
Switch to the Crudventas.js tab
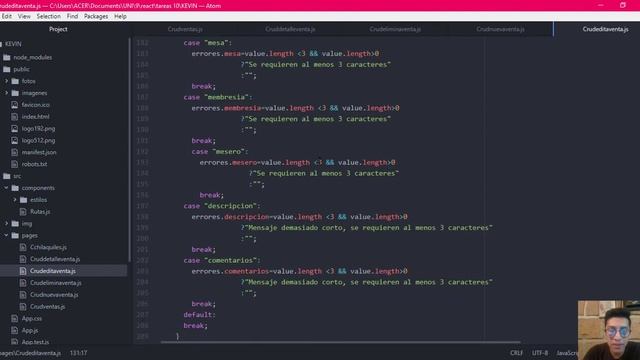click(185, 29)
